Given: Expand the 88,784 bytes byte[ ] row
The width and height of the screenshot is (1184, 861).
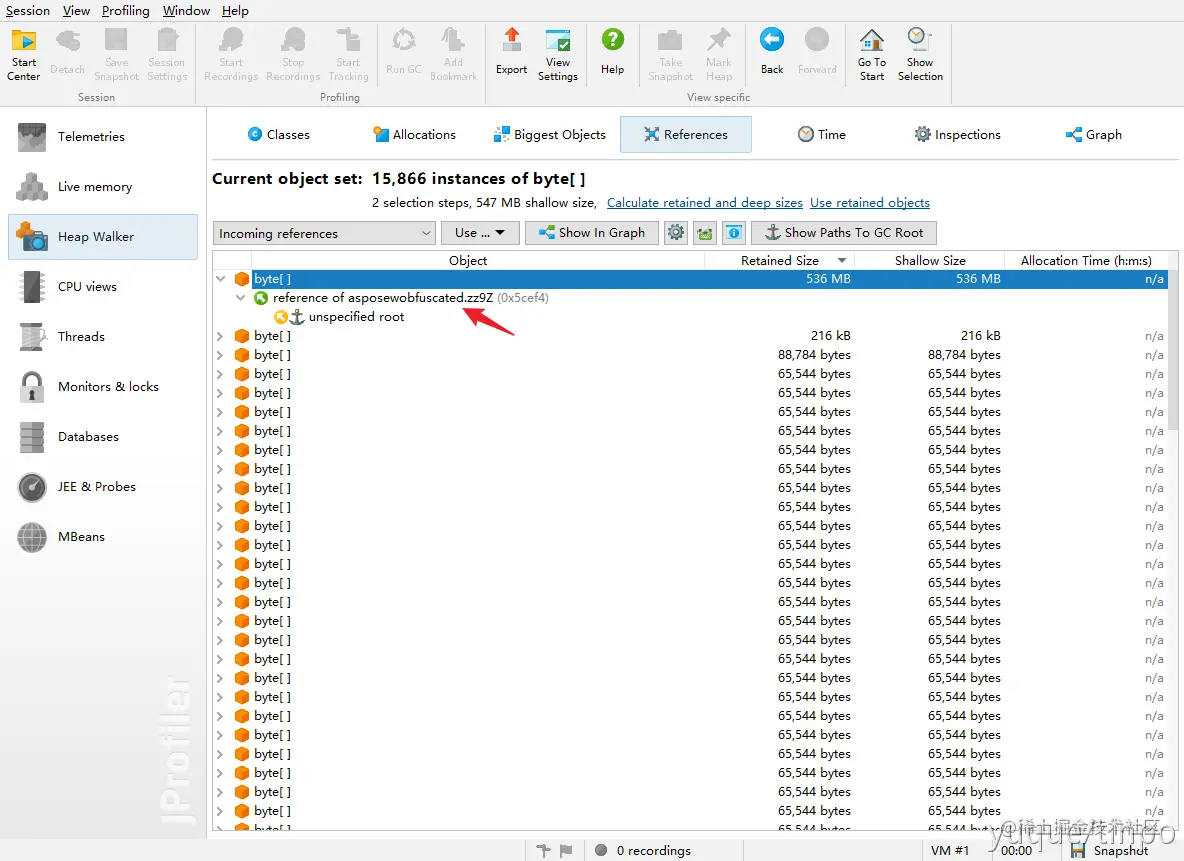Looking at the screenshot, I should (220, 355).
